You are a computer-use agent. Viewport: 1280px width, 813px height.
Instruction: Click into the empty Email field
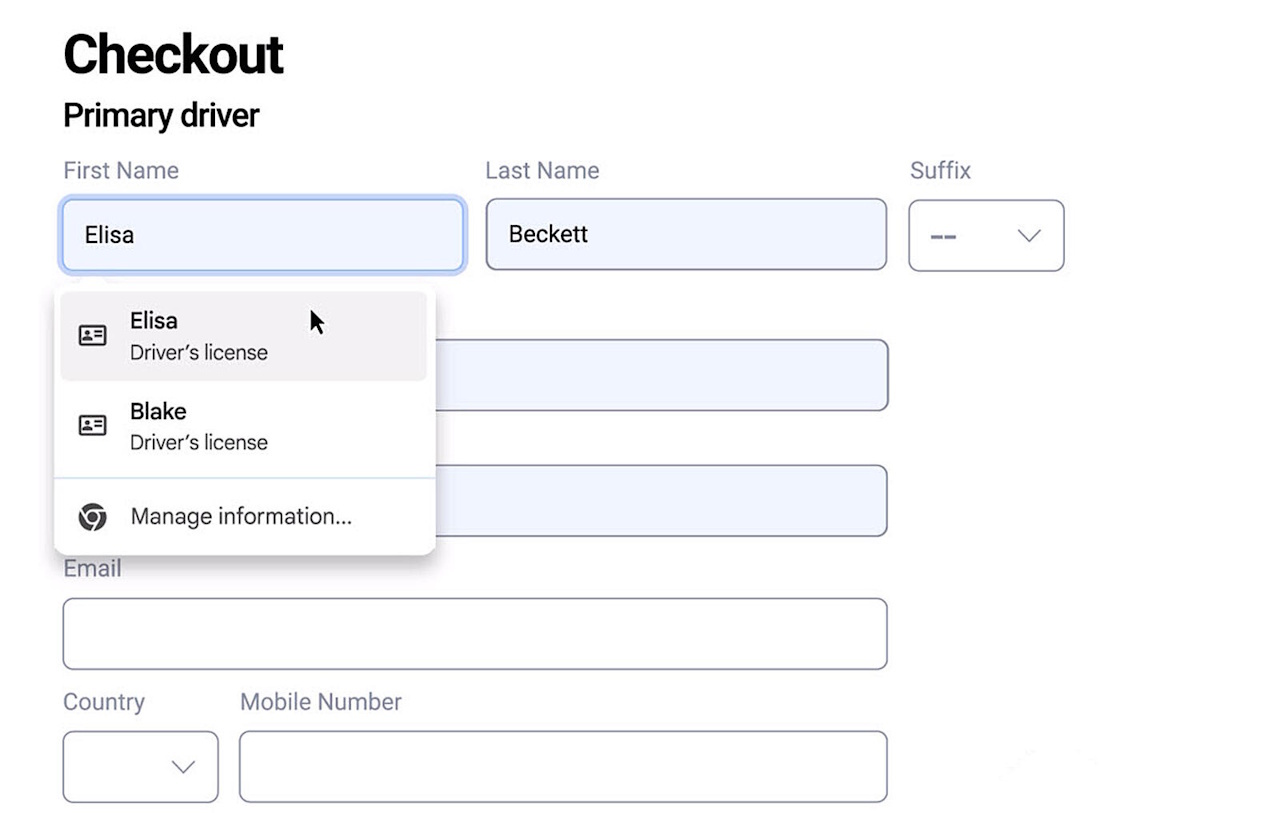tap(474, 634)
